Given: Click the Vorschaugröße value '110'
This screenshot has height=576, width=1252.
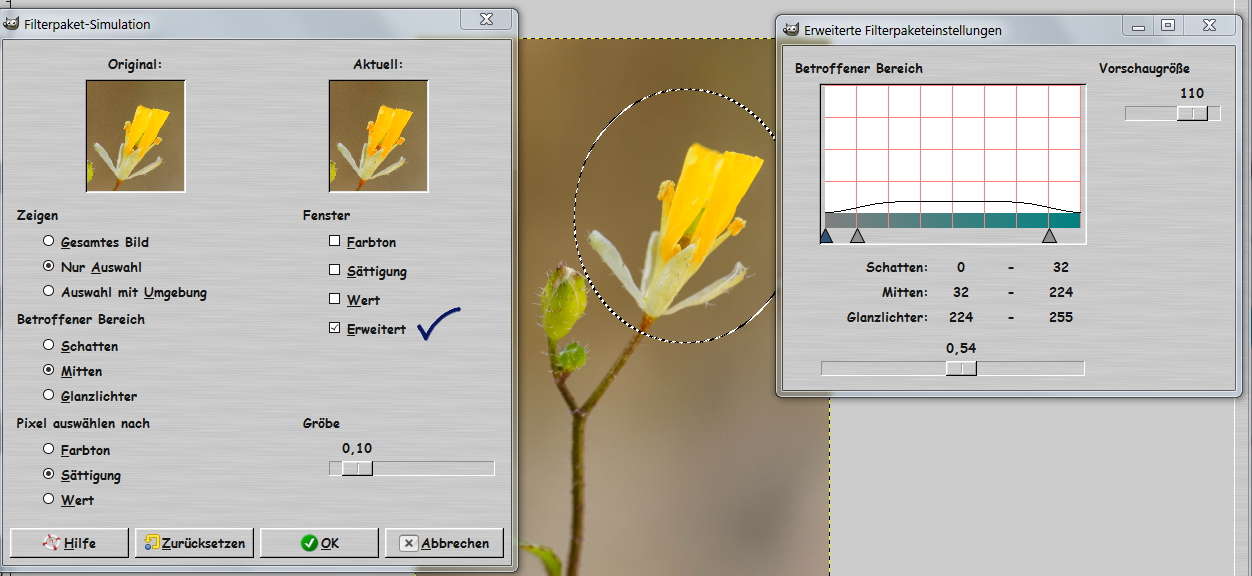Looking at the screenshot, I should coord(1192,93).
